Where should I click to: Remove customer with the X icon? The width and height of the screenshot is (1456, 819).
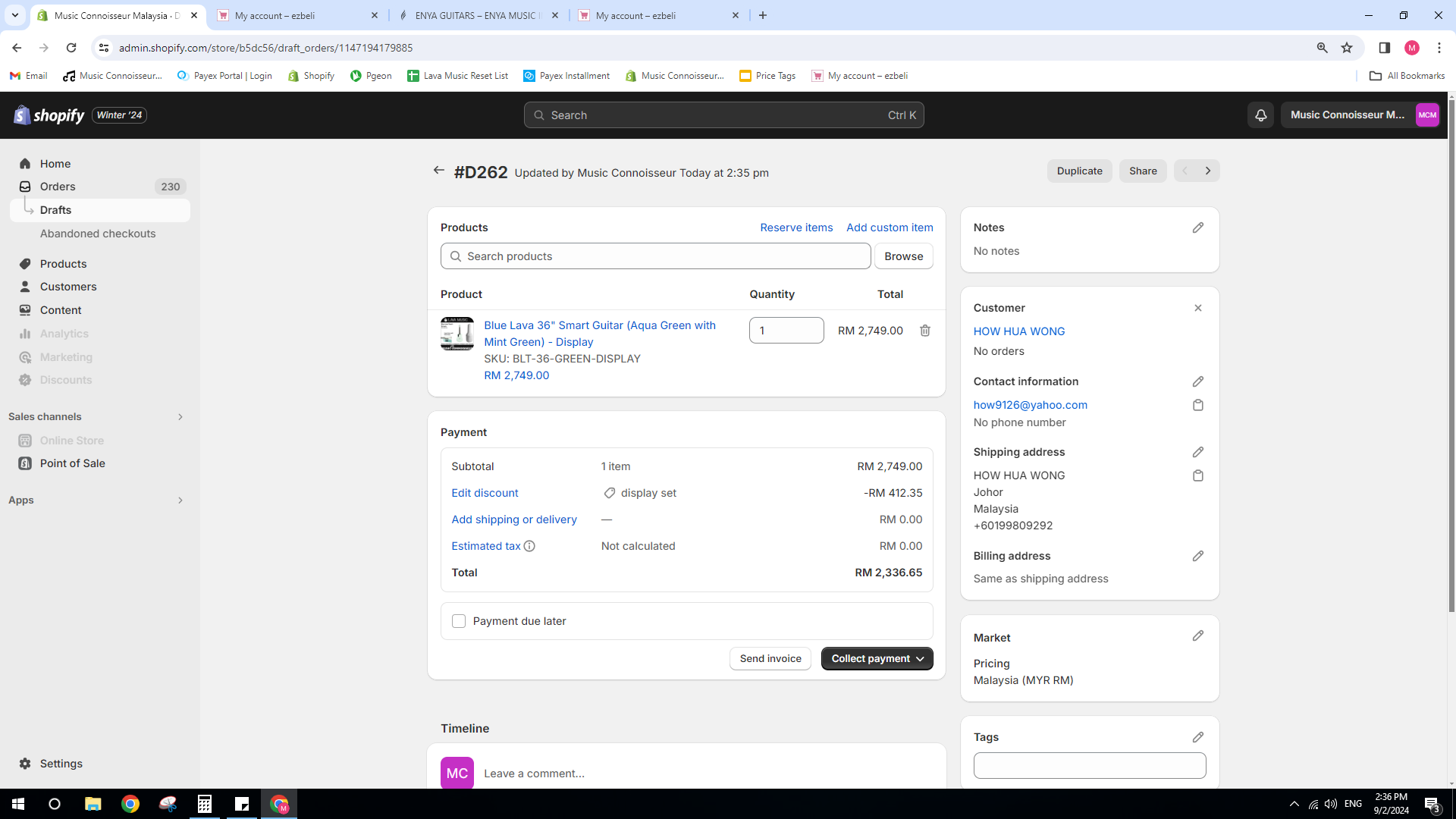point(1197,308)
